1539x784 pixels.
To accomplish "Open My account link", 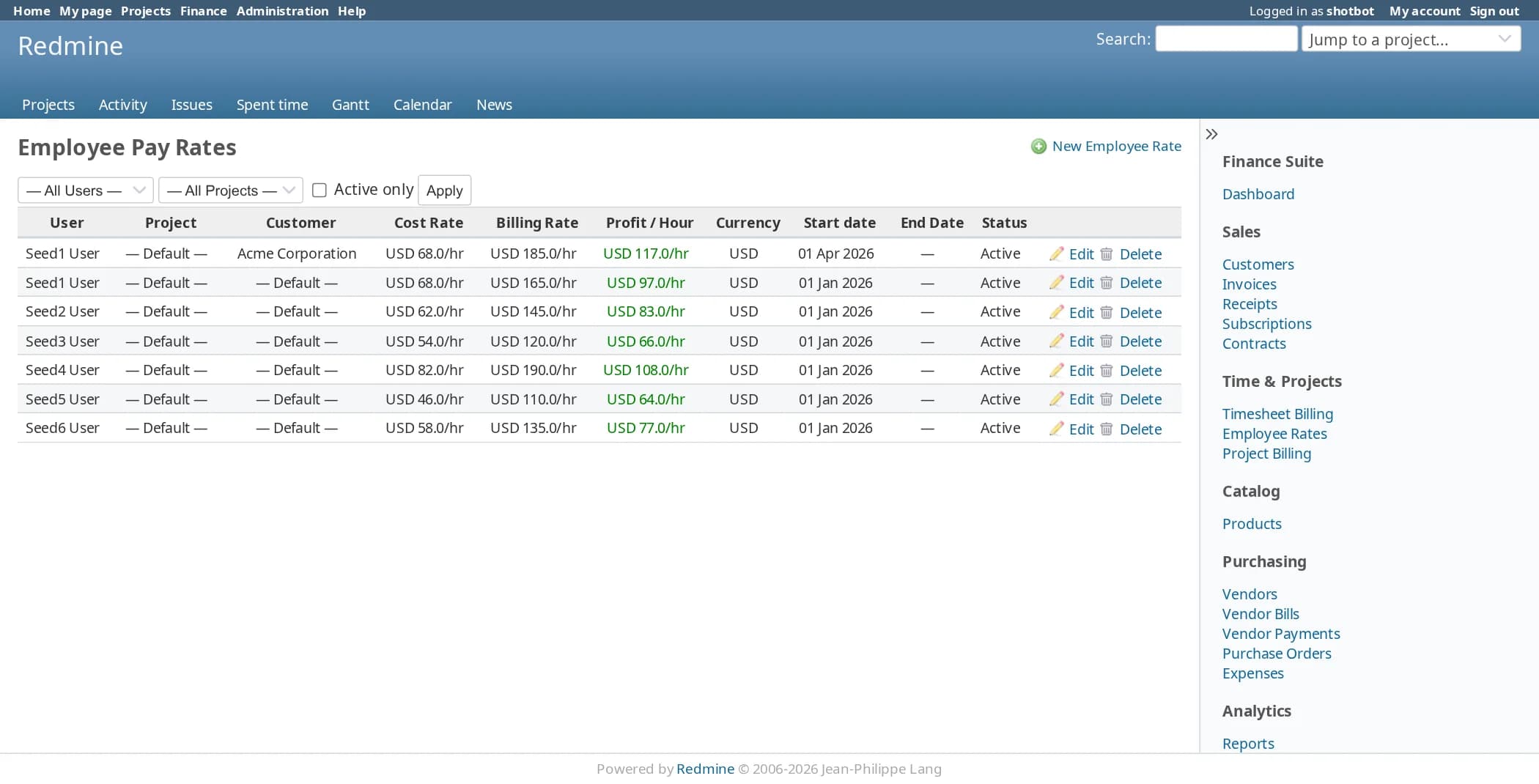I will coord(1425,11).
